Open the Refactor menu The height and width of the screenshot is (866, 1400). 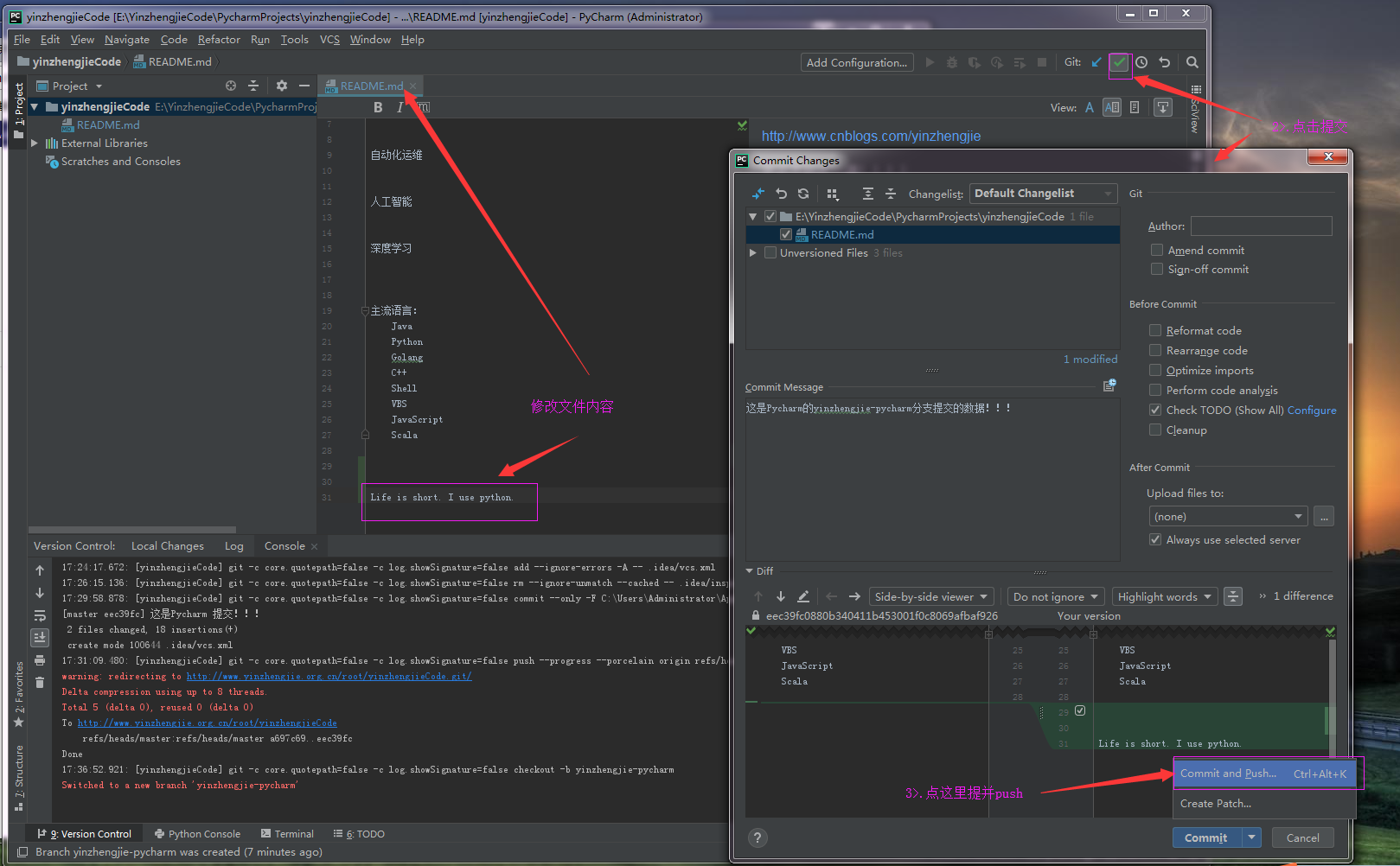click(219, 40)
